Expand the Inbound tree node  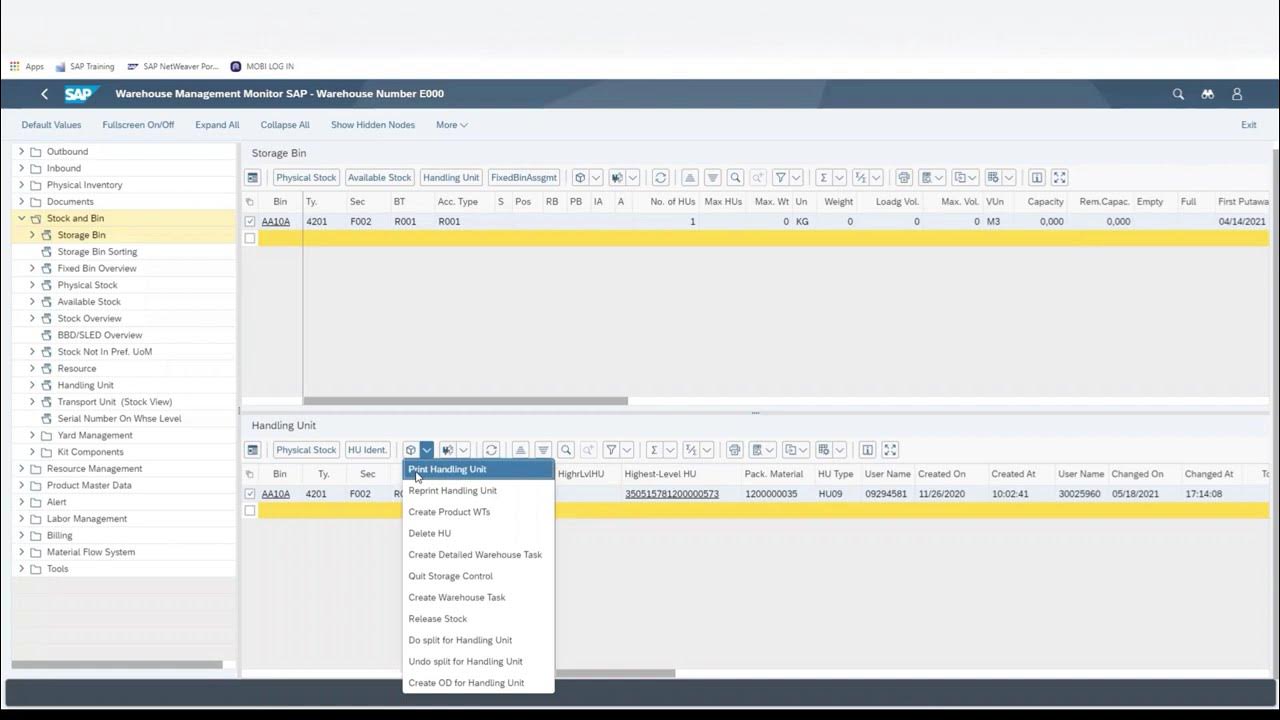point(21,168)
